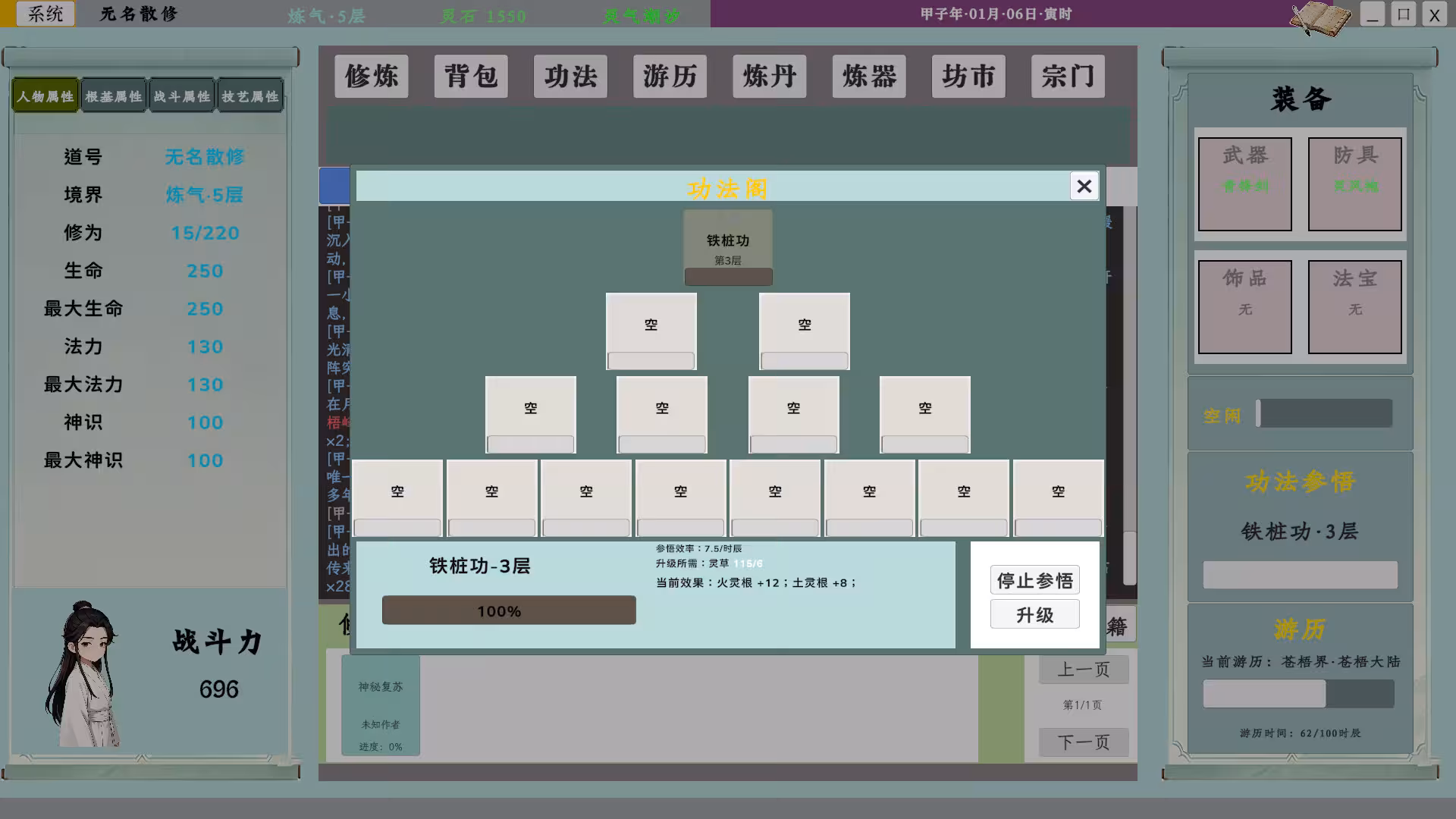The width and height of the screenshot is (1456, 819).
Task: Select the 神秘复苏 book card
Action: click(381, 705)
